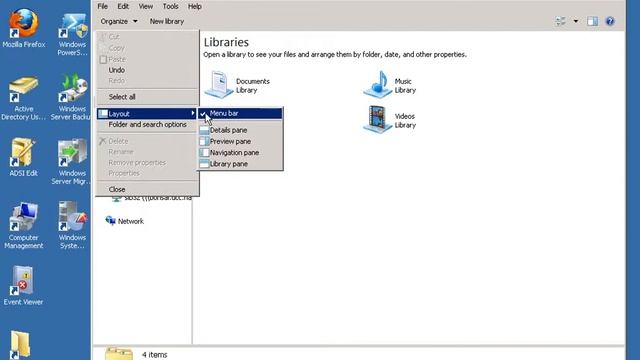Open the view options dropdown arrow
Screen dimensions: 640x360
(576, 21)
